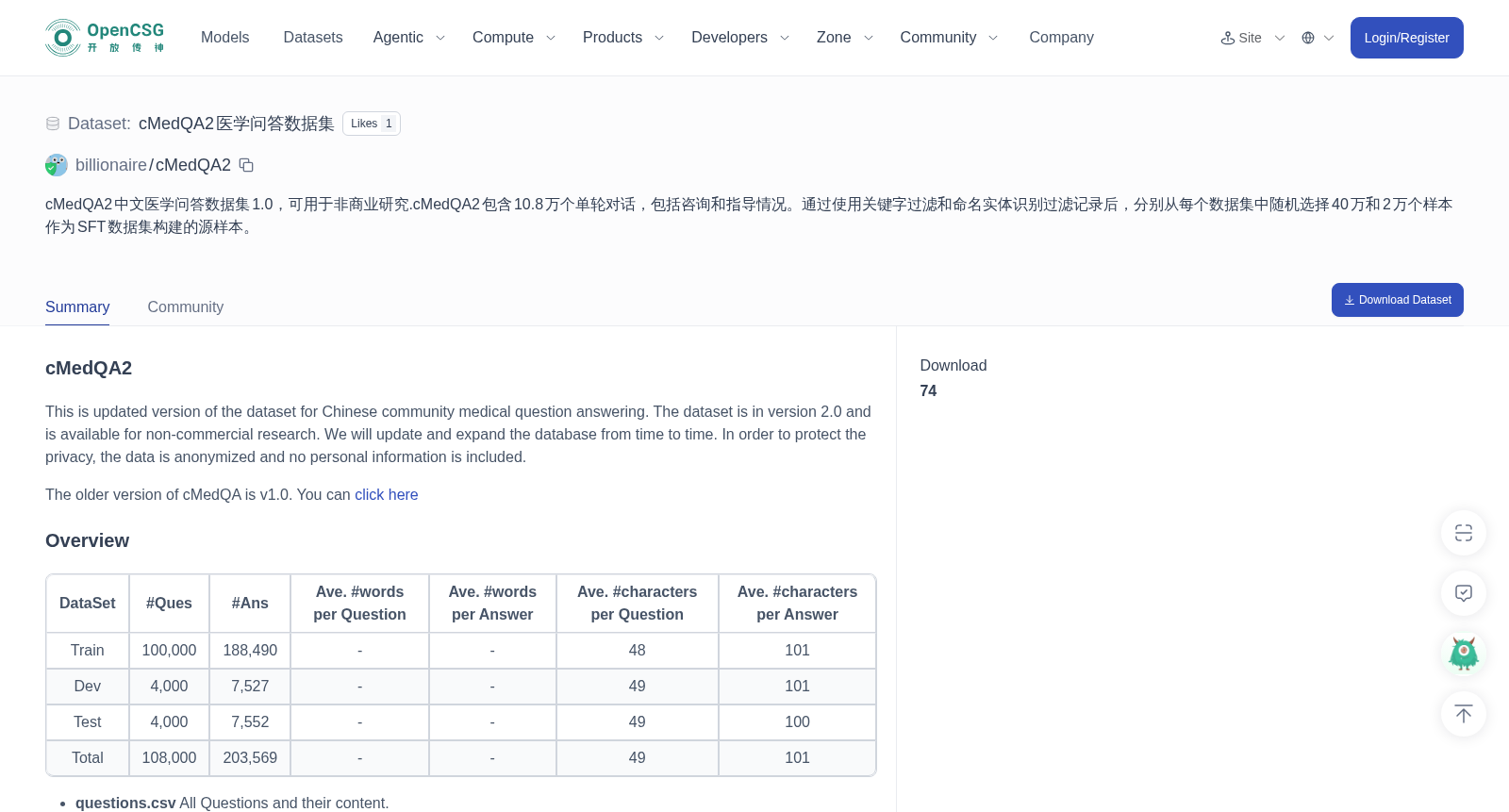Expand the Products dropdown arrow
The image size is (1509, 812).
point(659,38)
